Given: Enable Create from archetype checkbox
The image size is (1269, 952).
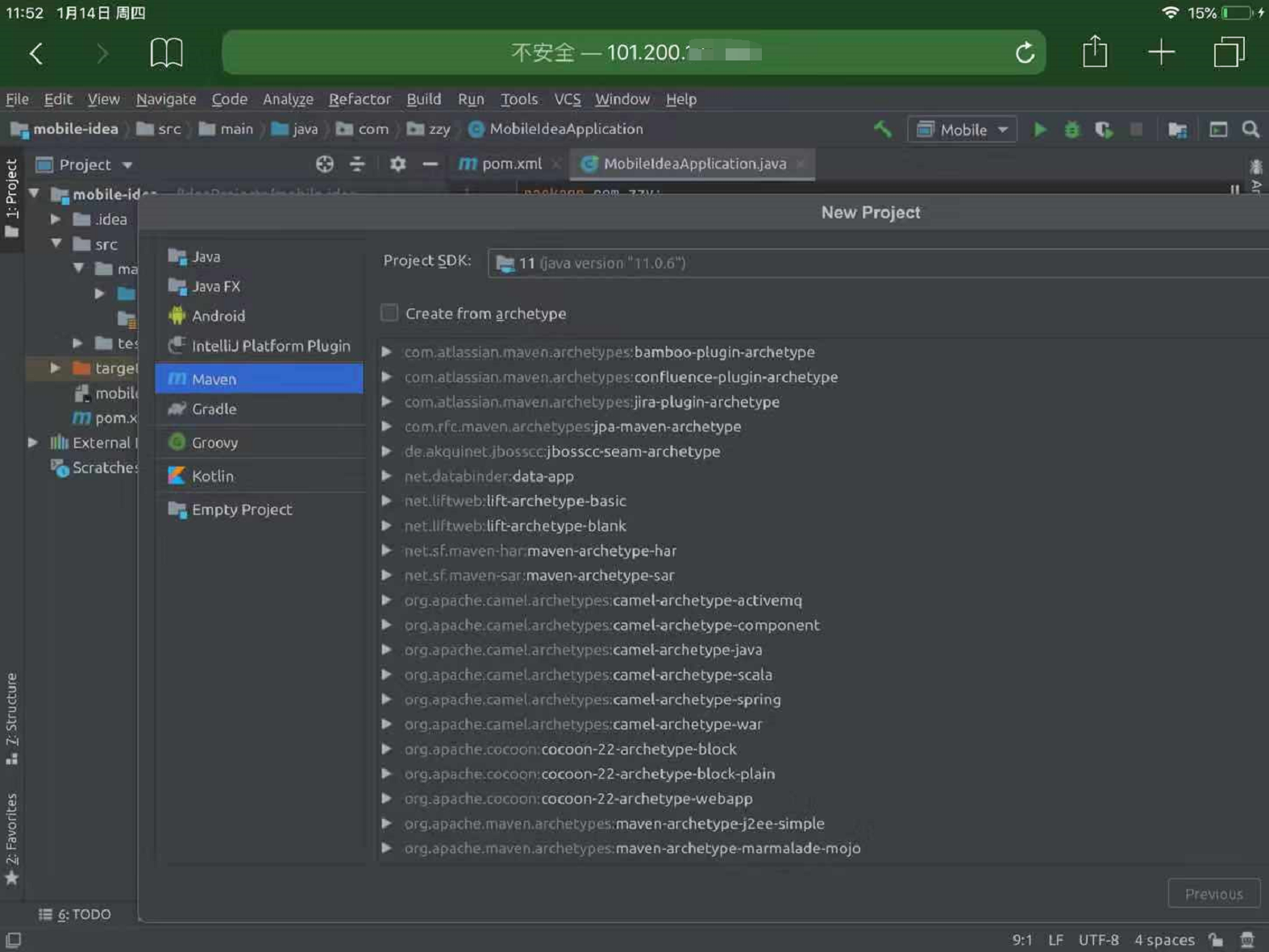Looking at the screenshot, I should coord(389,313).
